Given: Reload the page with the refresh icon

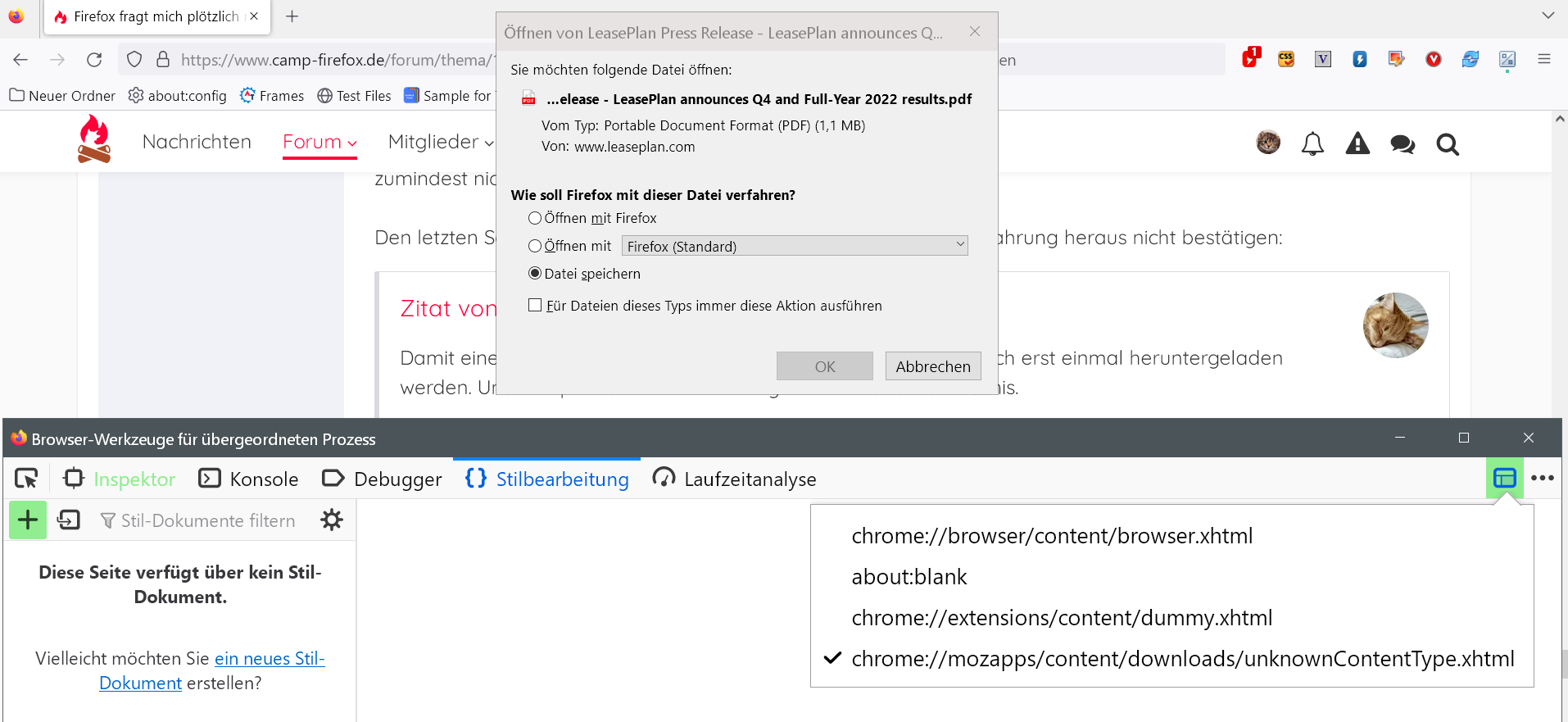Looking at the screenshot, I should 94,60.
